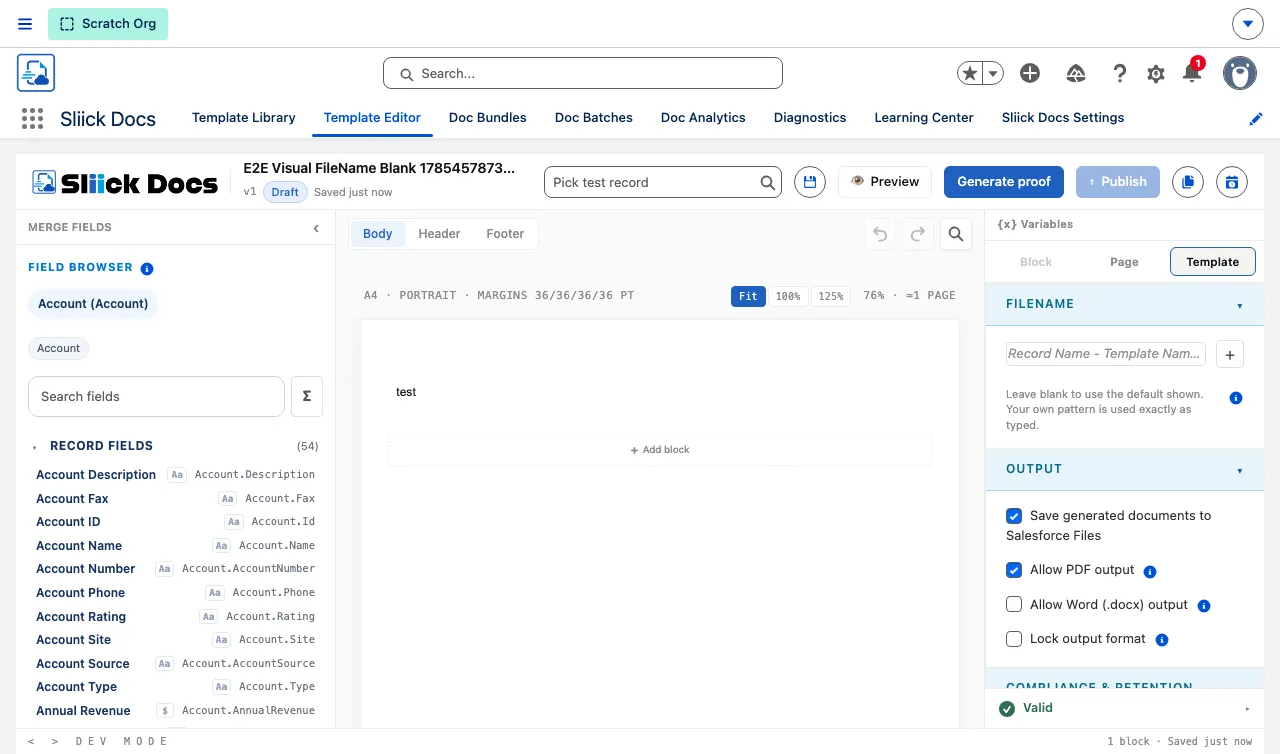This screenshot has width=1280, height=754.
Task: Switch to Doc Batches tab
Action: [594, 117]
